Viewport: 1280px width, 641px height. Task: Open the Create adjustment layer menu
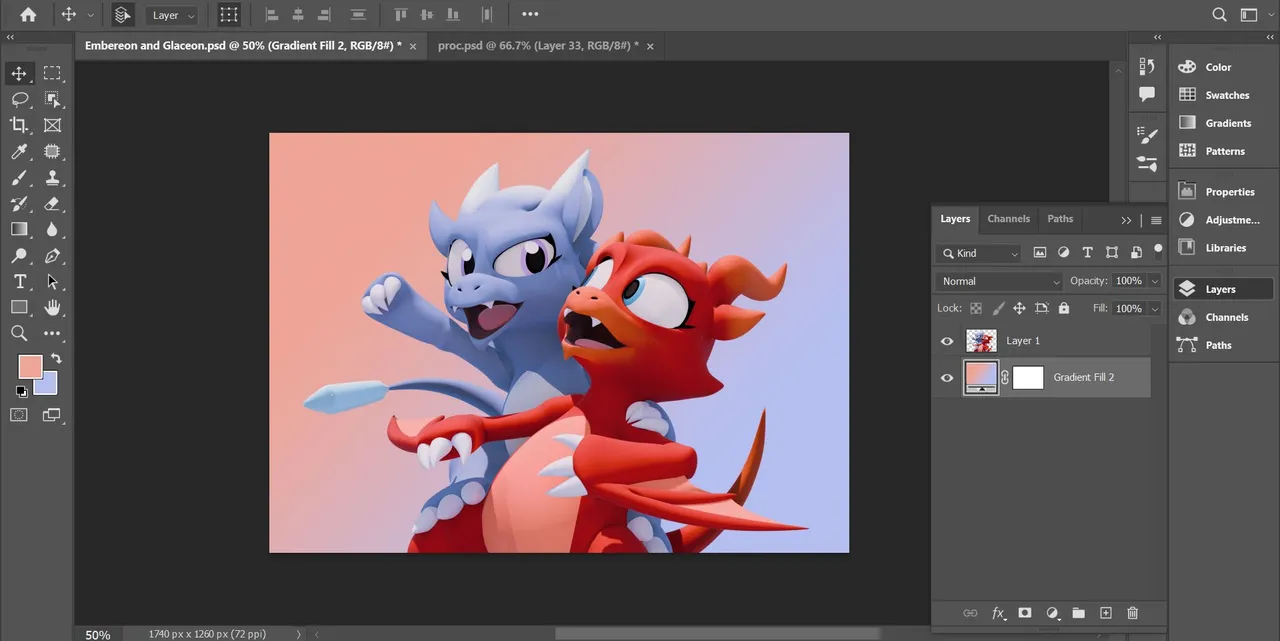pos(1052,613)
